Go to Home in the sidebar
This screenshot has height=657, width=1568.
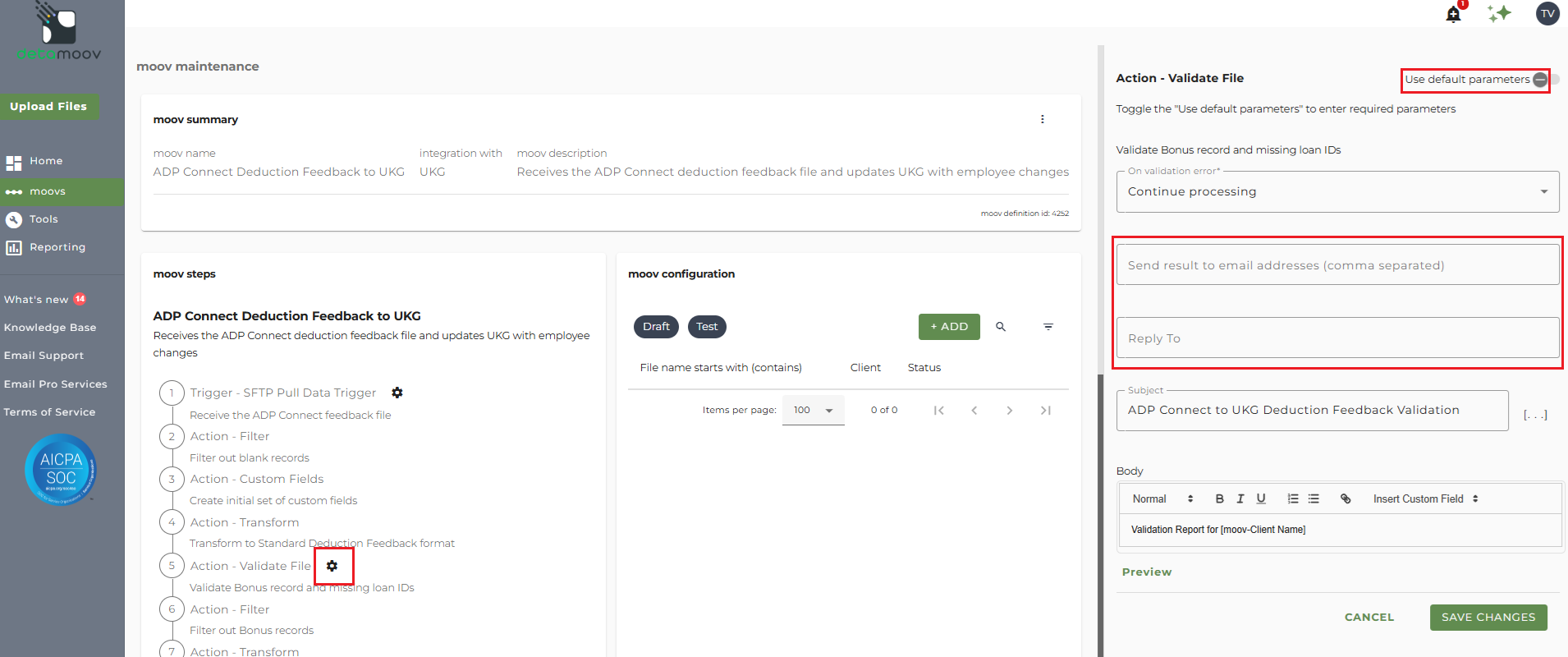[46, 161]
